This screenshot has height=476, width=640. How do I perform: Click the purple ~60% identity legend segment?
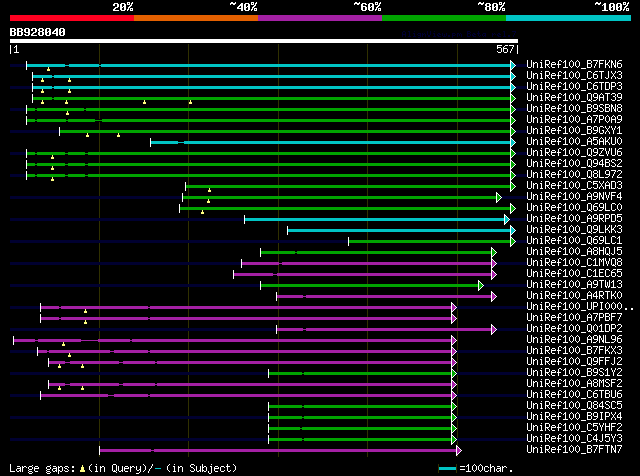pyautogui.click(x=320, y=18)
